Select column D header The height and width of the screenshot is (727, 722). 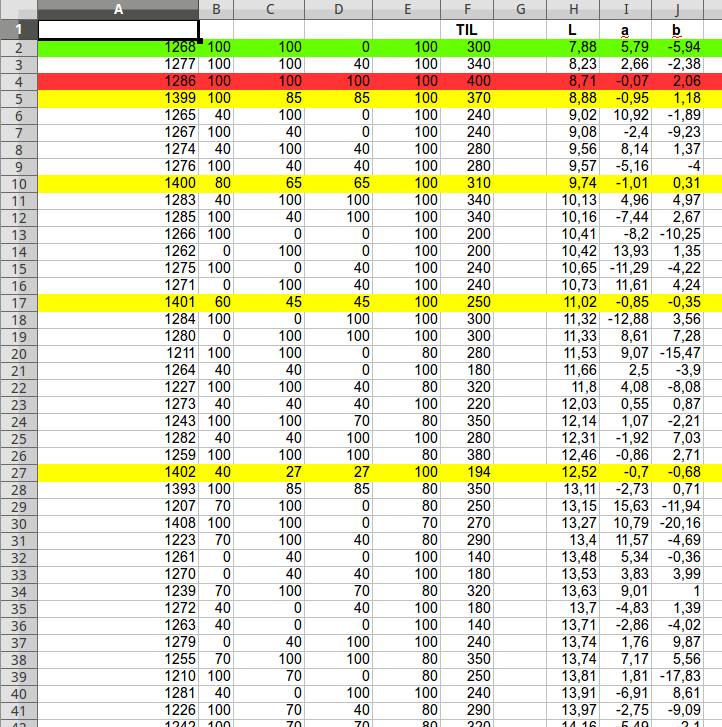click(339, 9)
